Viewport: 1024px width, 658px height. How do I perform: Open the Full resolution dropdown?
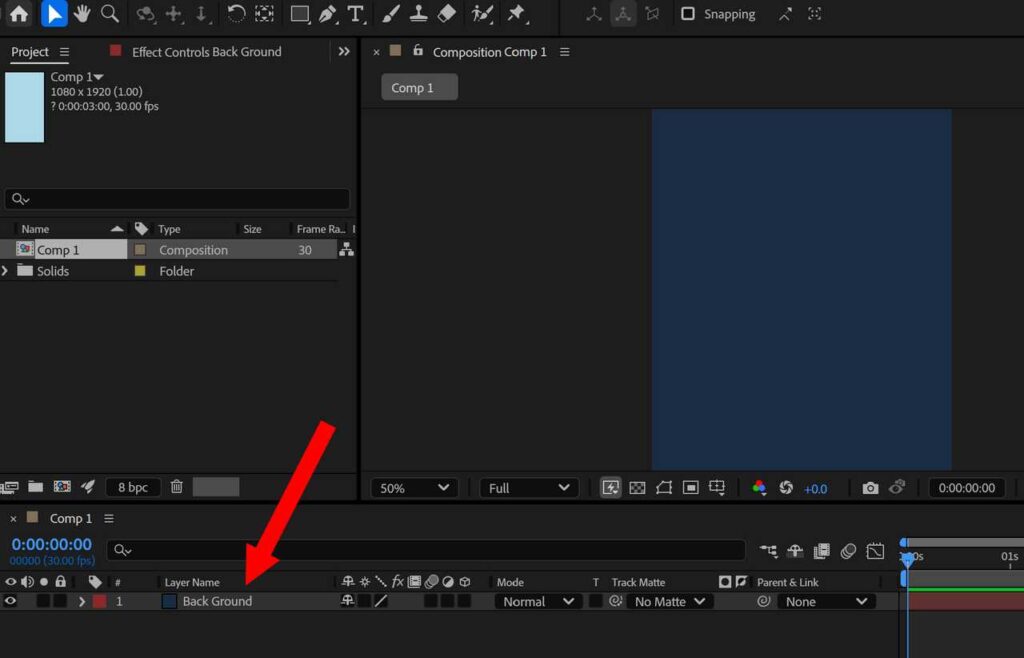(529, 488)
